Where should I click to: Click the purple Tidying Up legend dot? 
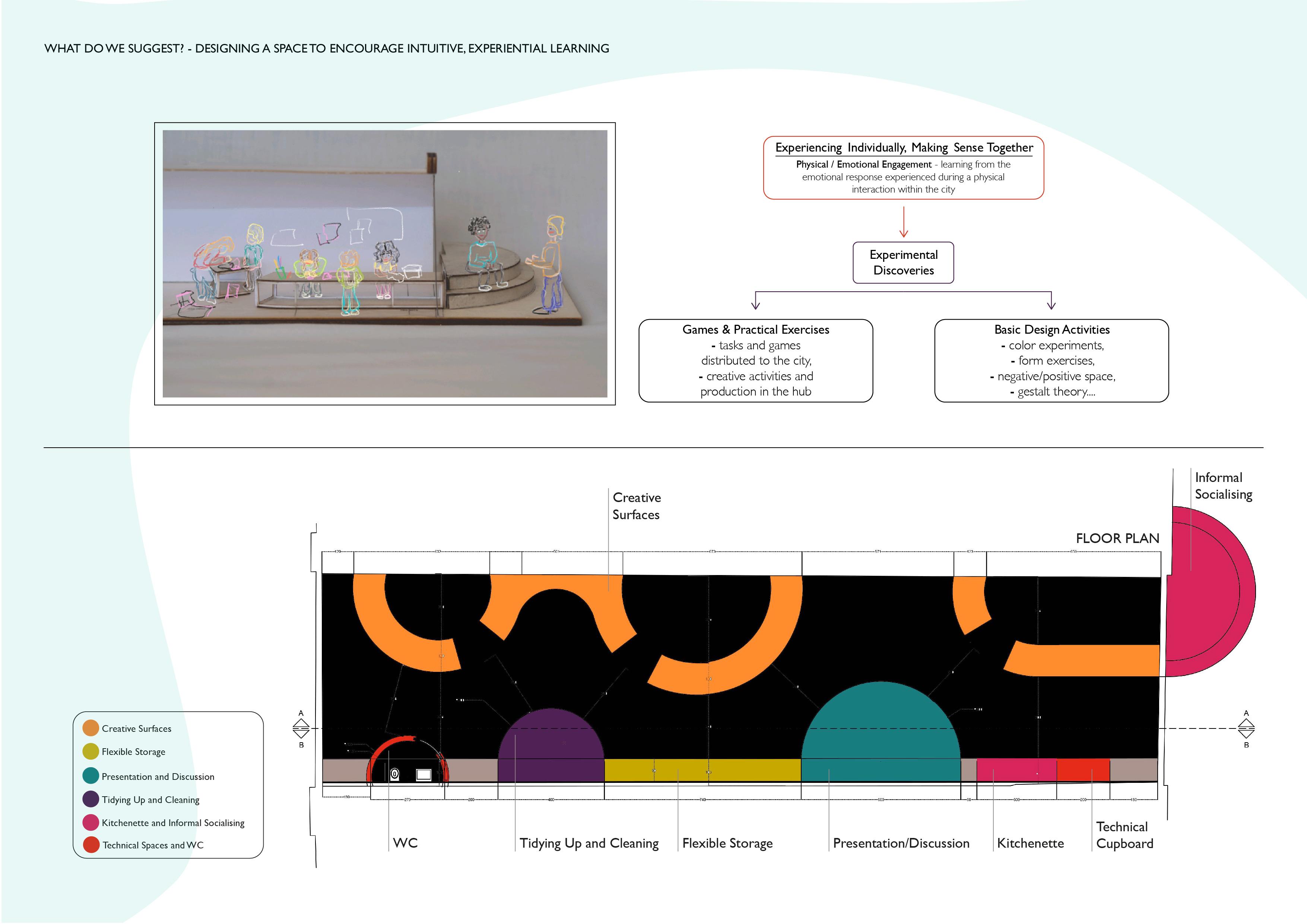tap(91, 799)
